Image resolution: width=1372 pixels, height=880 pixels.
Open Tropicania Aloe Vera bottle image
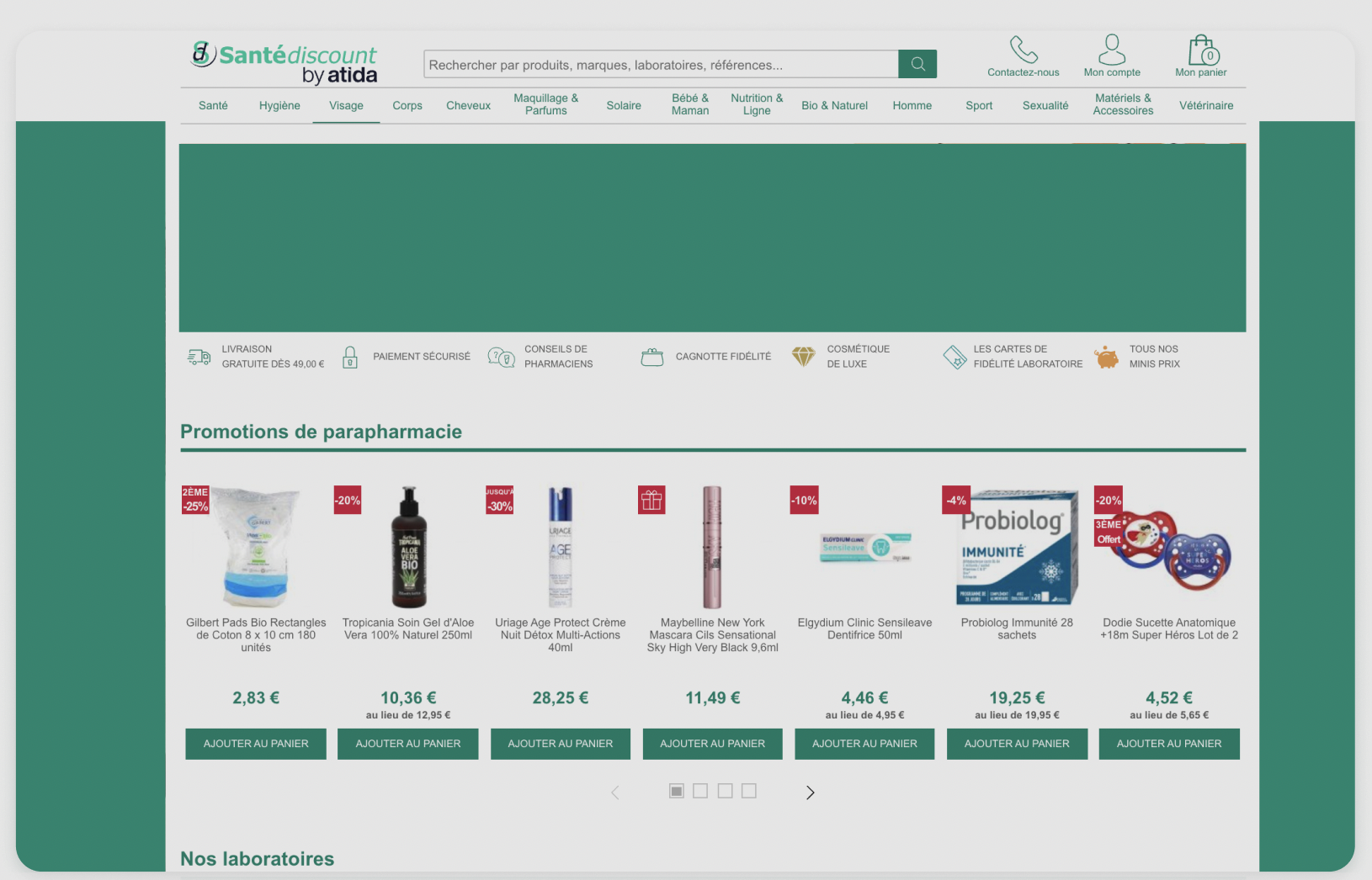409,547
